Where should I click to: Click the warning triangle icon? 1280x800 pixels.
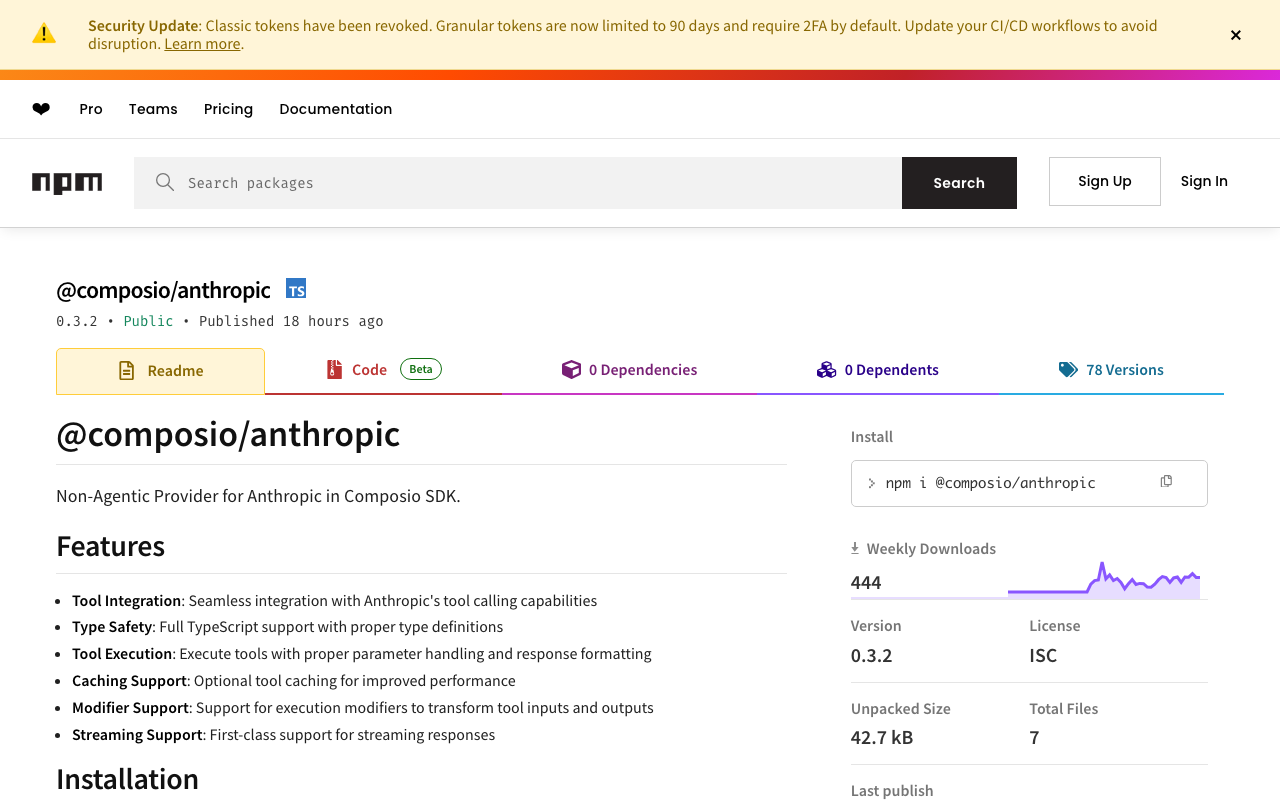44,34
